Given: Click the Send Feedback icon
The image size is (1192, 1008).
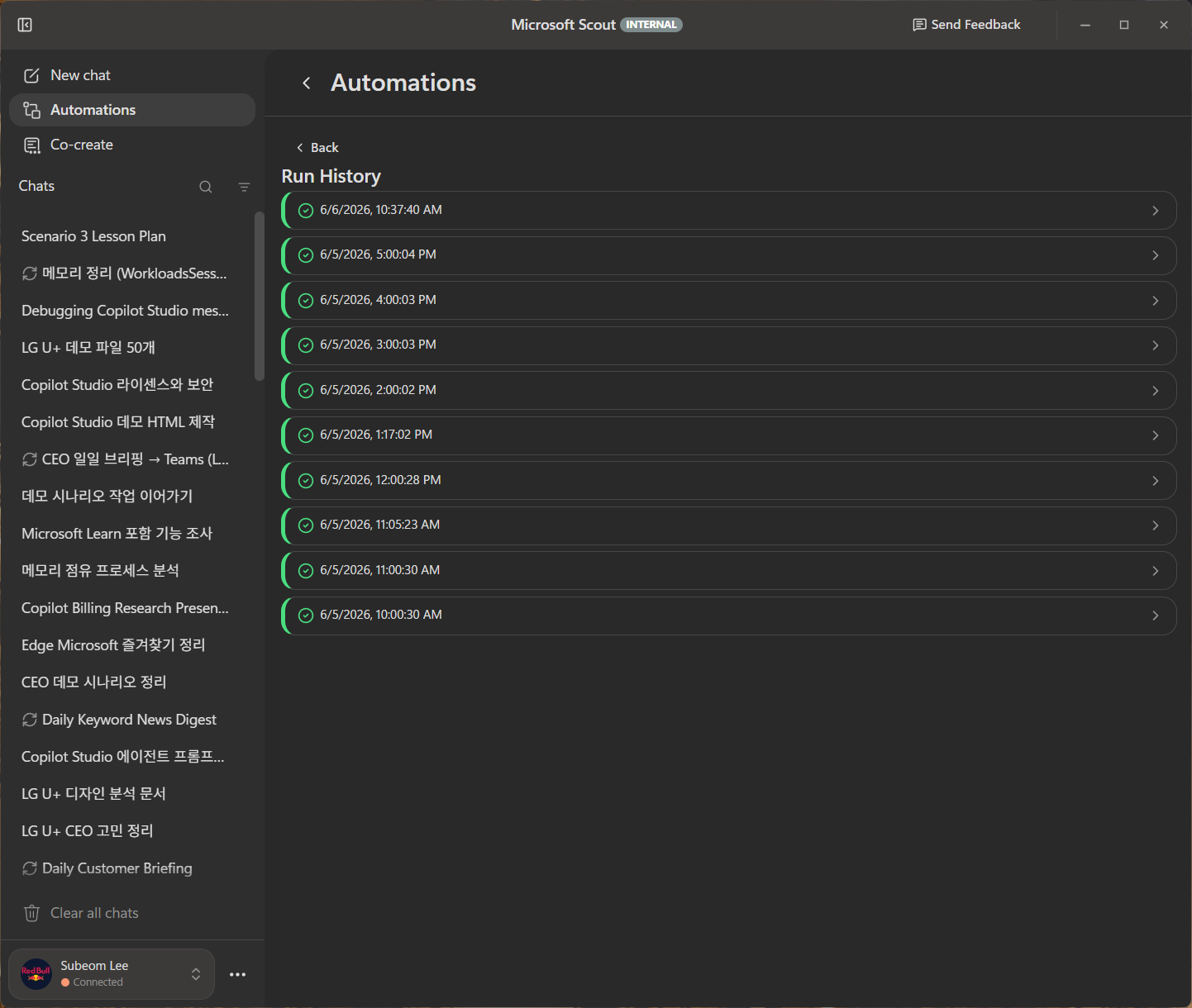Looking at the screenshot, I should [919, 25].
